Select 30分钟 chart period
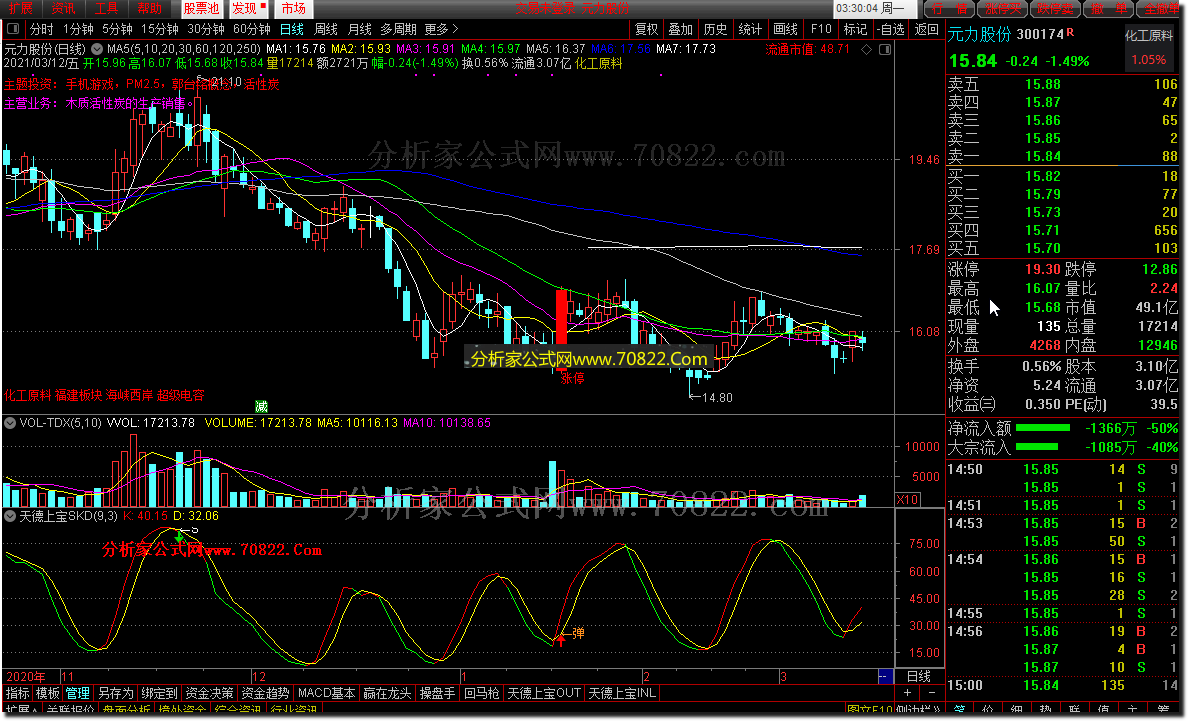The width and height of the screenshot is (1189, 721). (206, 29)
